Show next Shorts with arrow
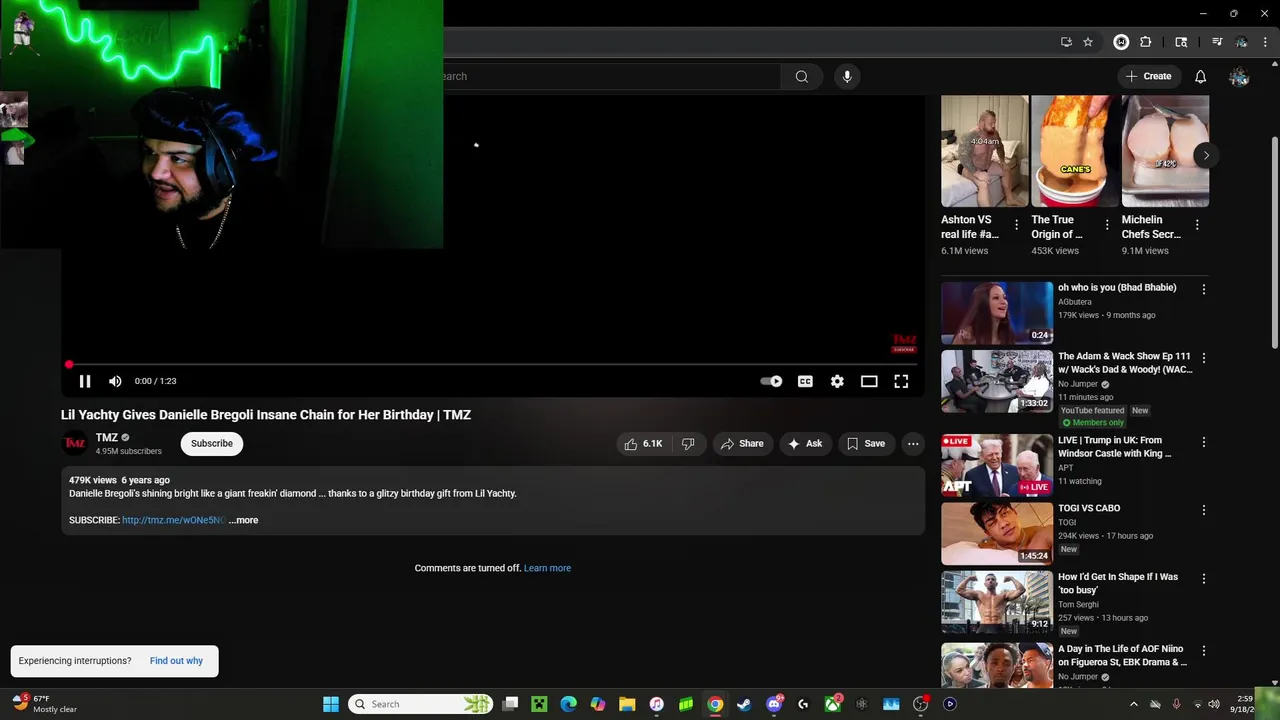1280x720 pixels. pyautogui.click(x=1206, y=155)
